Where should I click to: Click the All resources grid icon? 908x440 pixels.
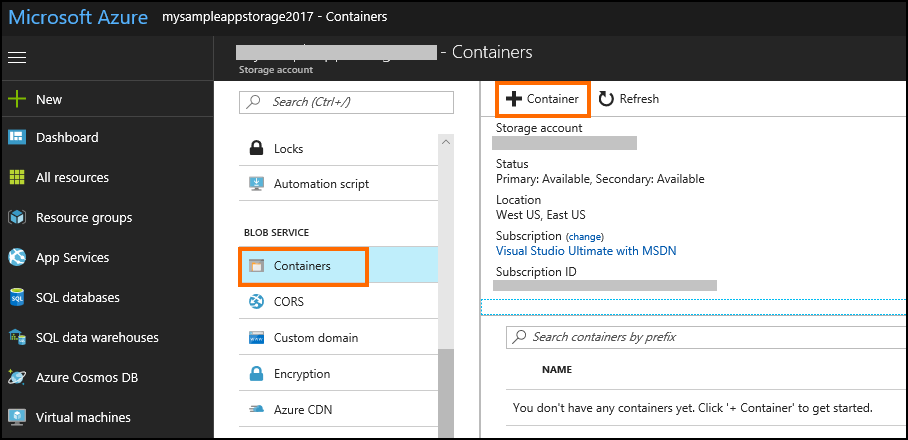(x=17, y=177)
